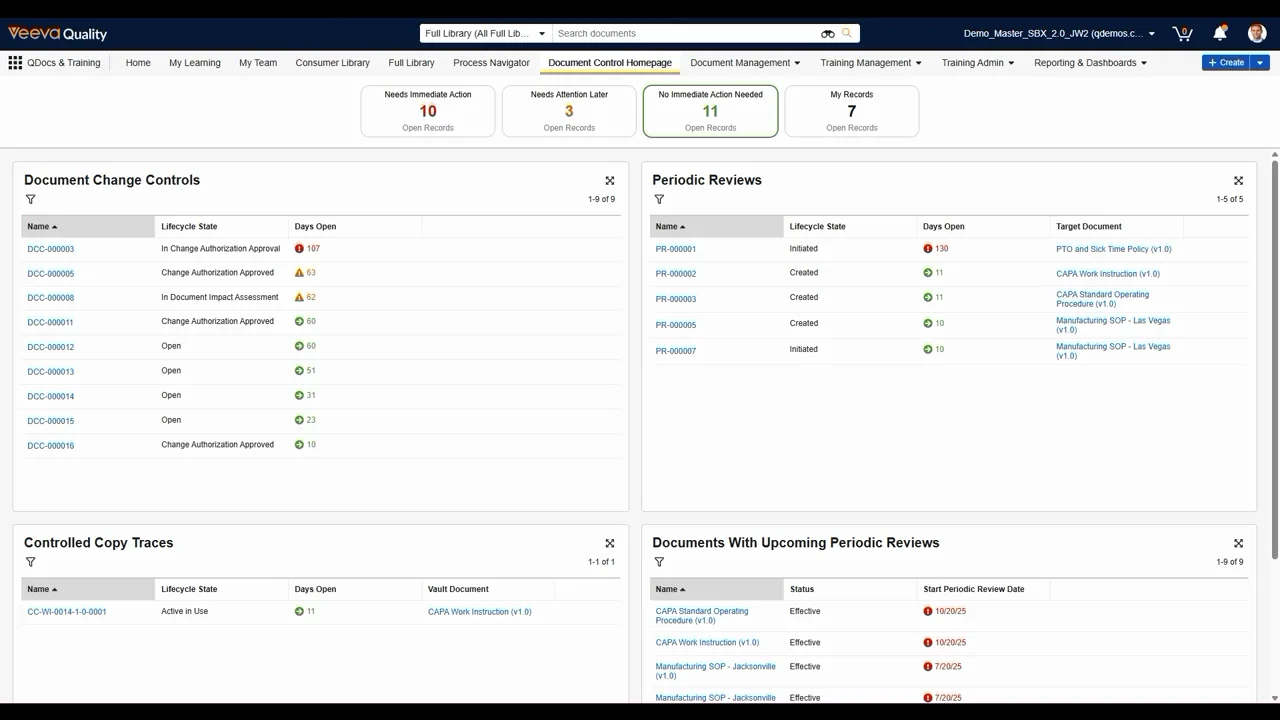Open the app launcher grid icon
This screenshot has width=1280, height=720.
[15, 63]
